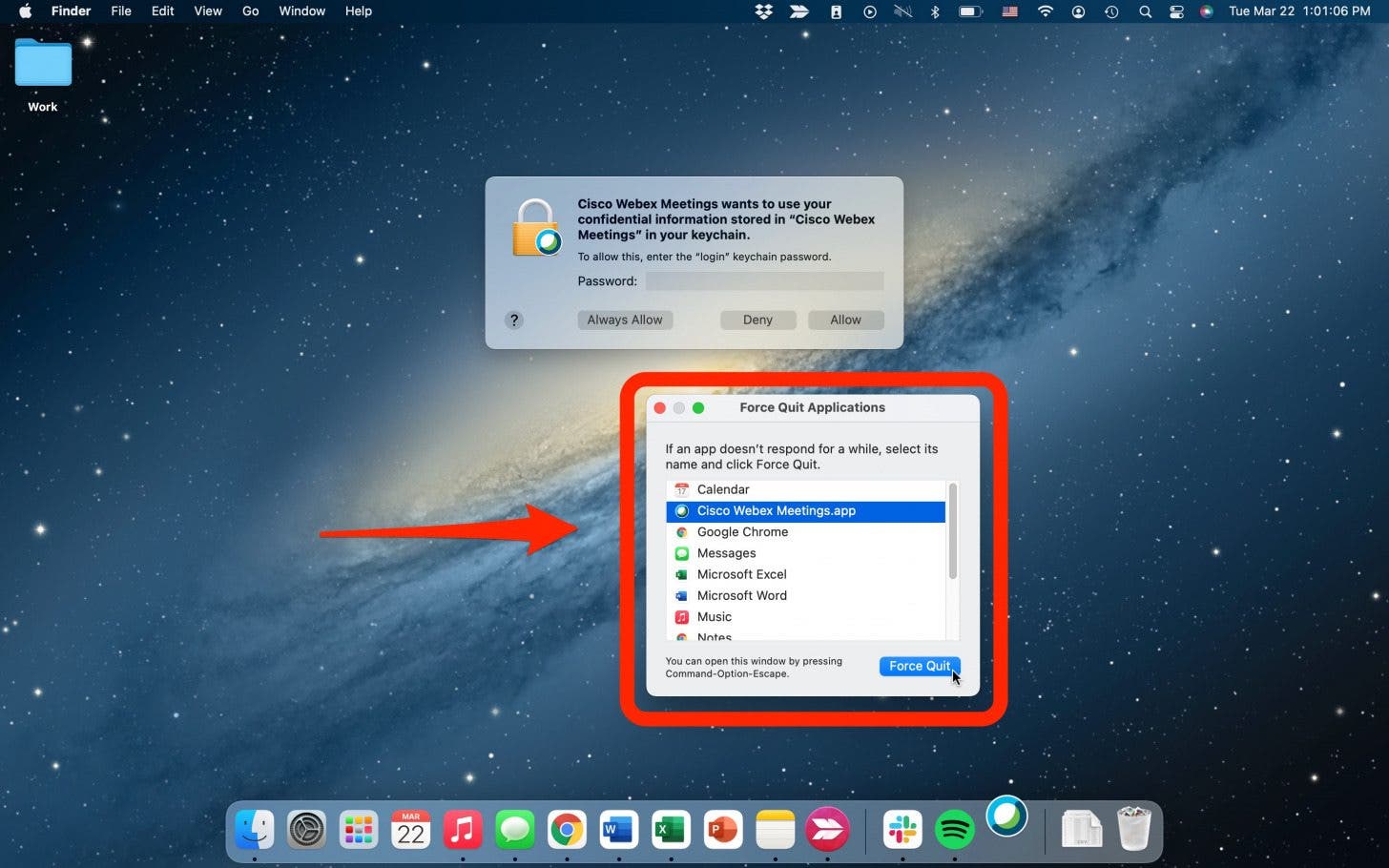Click the keychain Password input field
Image resolution: width=1389 pixels, height=868 pixels.
[x=764, y=281]
